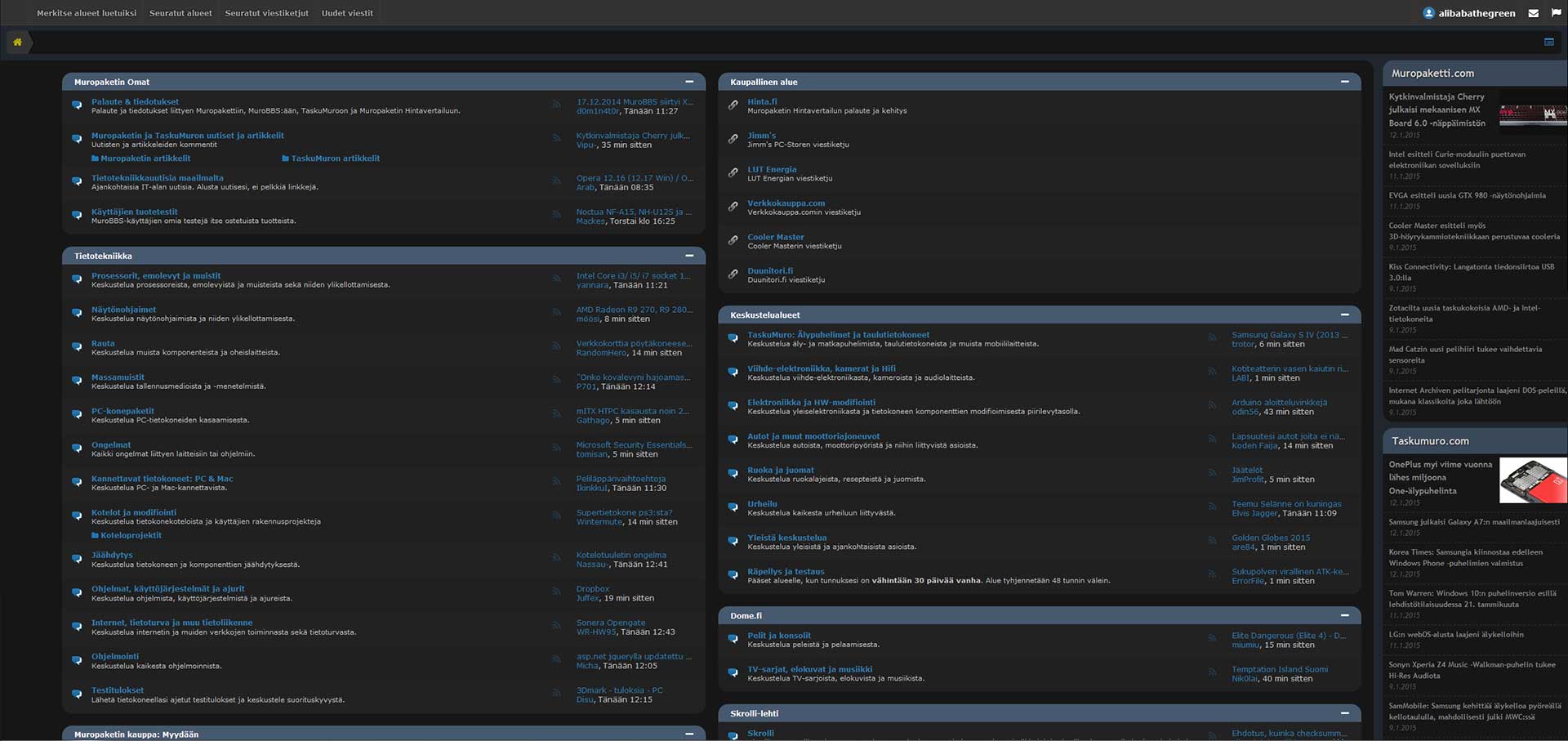Screen dimensions: 1568x741
Task: Click the link icon beside Jimm's
Action: click(733, 139)
